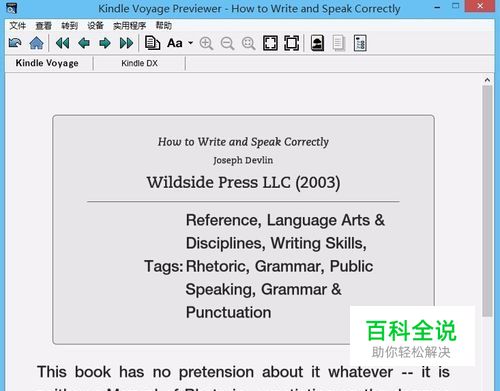
Task: Minimize the Kindle Previewer window
Action: pyautogui.click(x=437, y=7)
